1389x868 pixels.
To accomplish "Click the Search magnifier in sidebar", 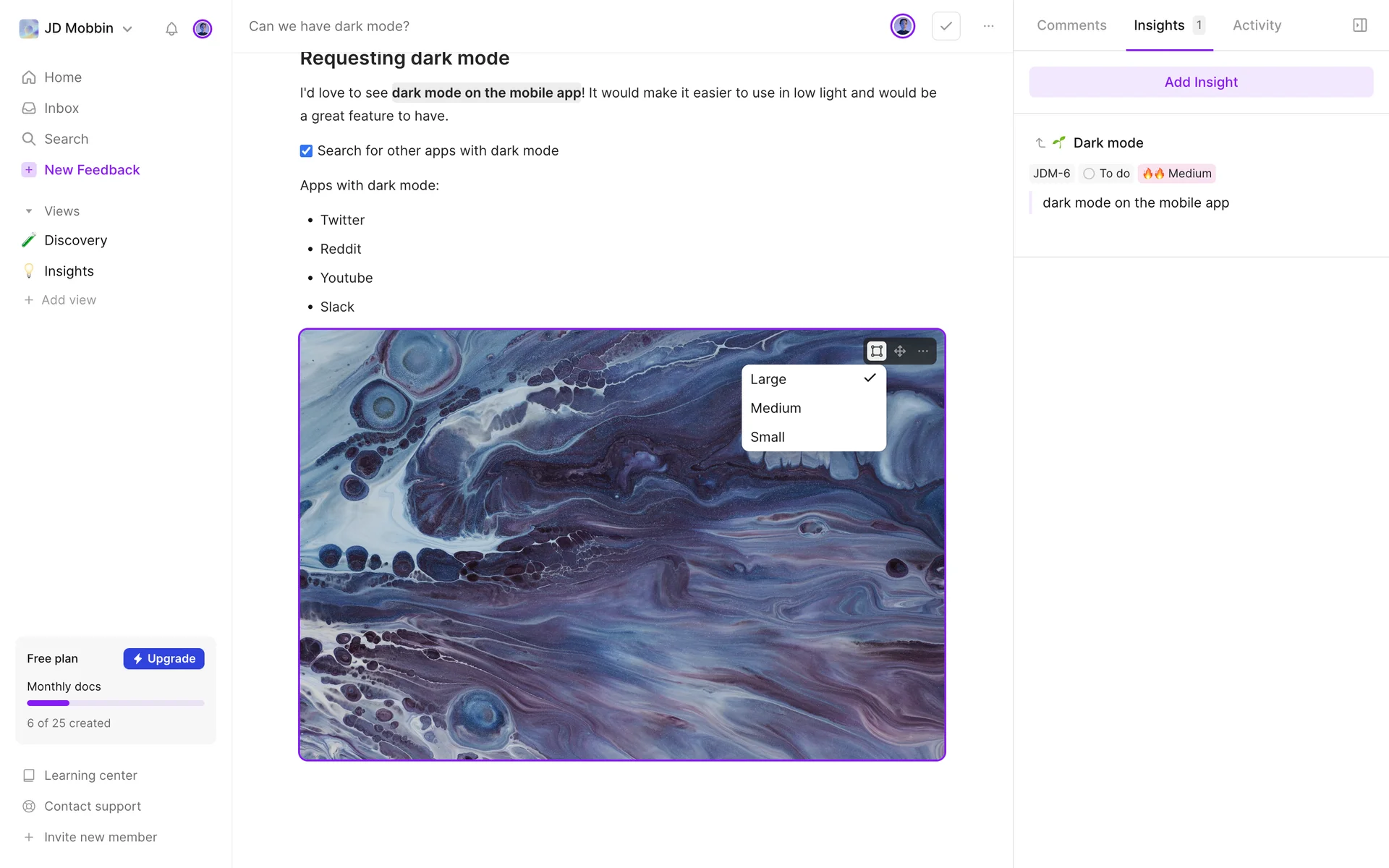I will (29, 139).
